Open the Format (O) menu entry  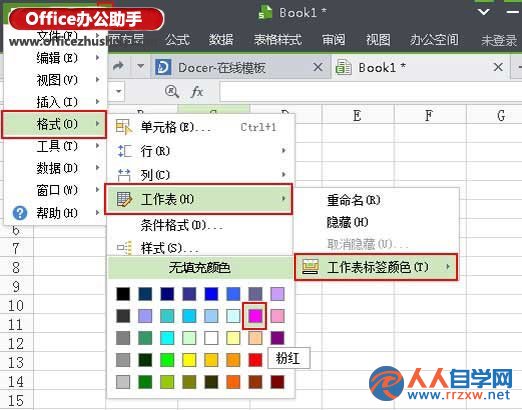[54, 124]
